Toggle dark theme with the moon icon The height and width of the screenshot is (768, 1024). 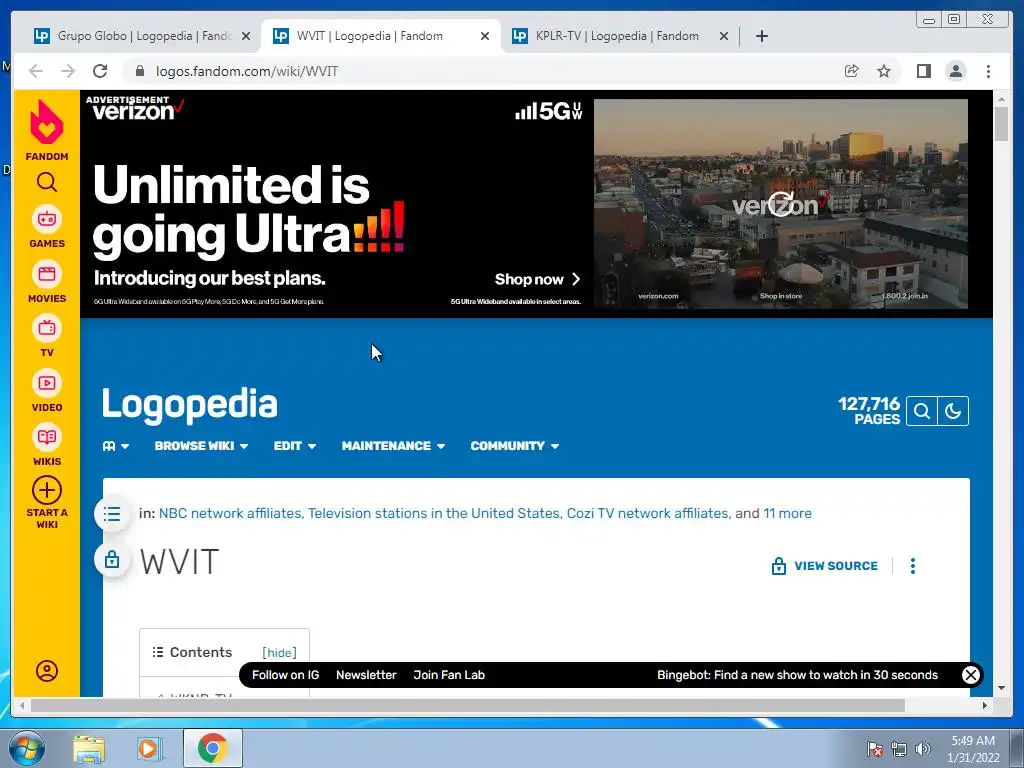(x=953, y=411)
